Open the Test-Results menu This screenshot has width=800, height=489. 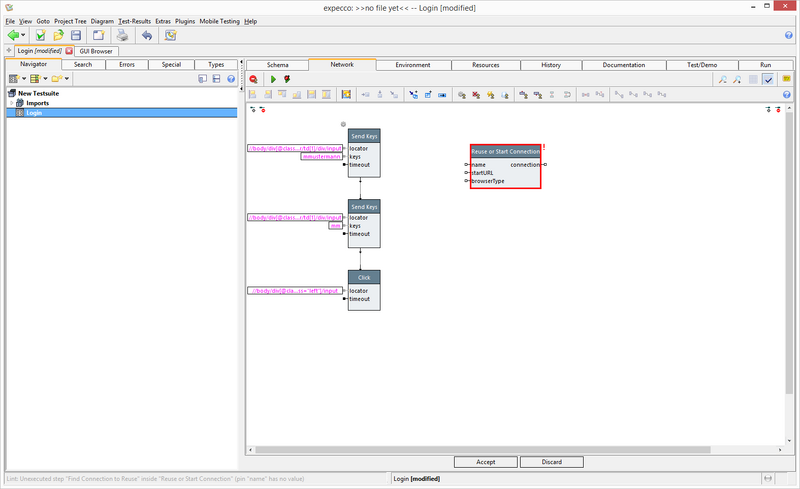[x=135, y=20]
